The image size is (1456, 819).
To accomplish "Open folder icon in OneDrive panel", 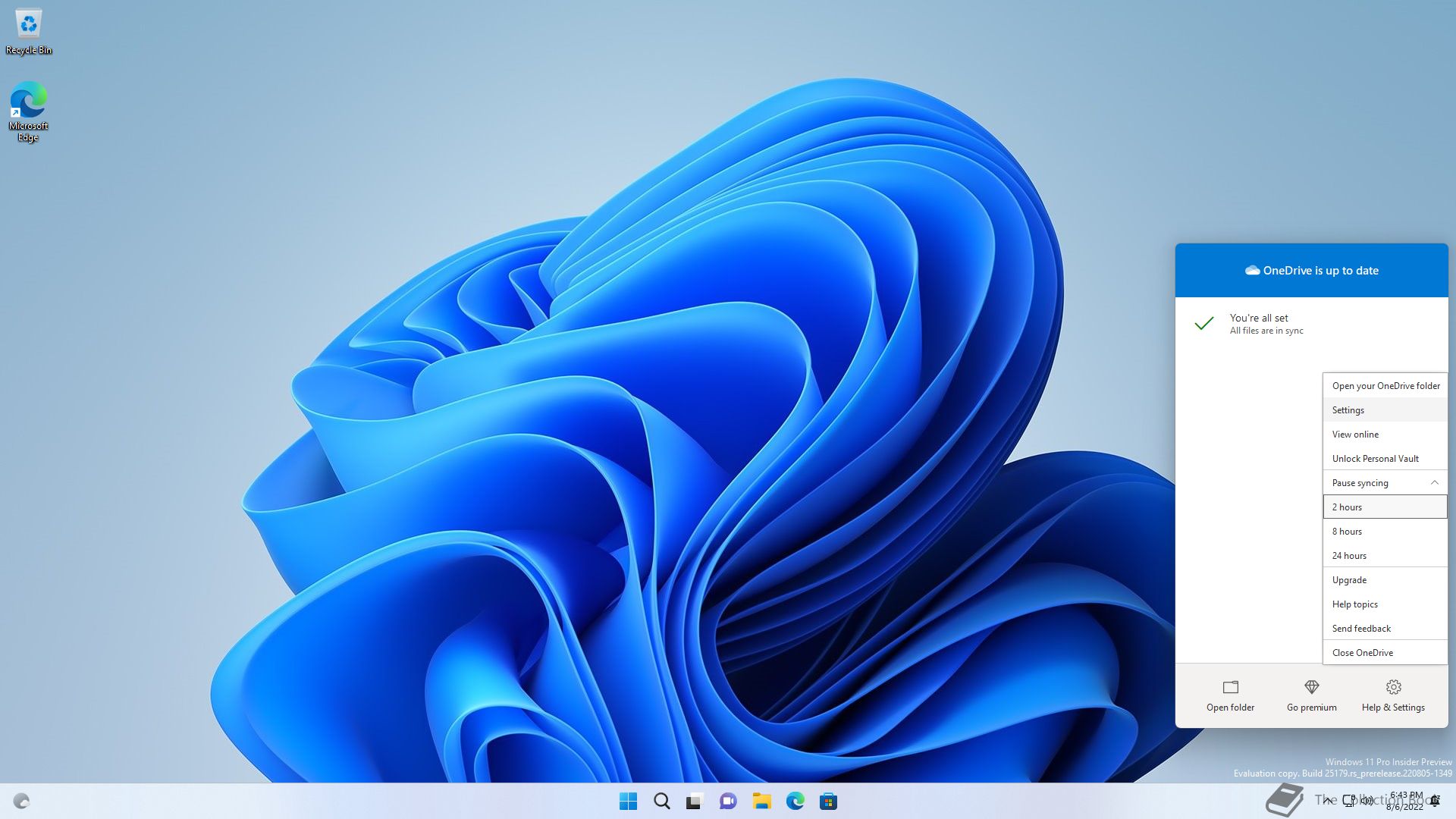I will 1230,688.
